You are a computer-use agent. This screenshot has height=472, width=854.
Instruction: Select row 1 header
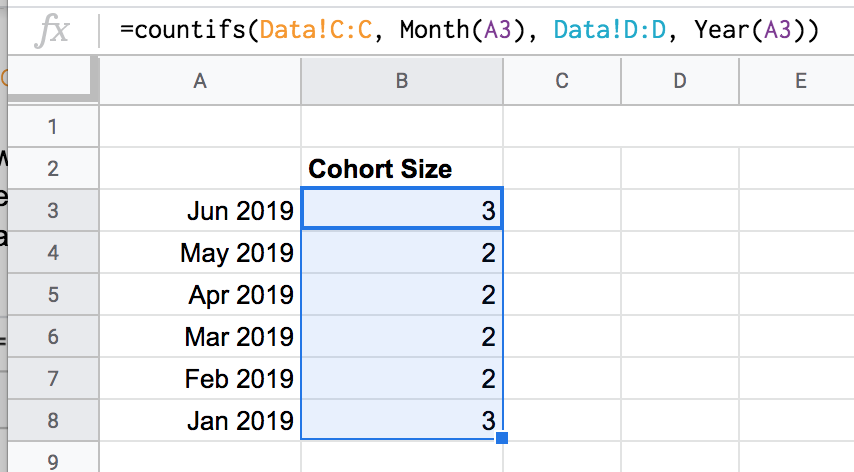[53, 127]
